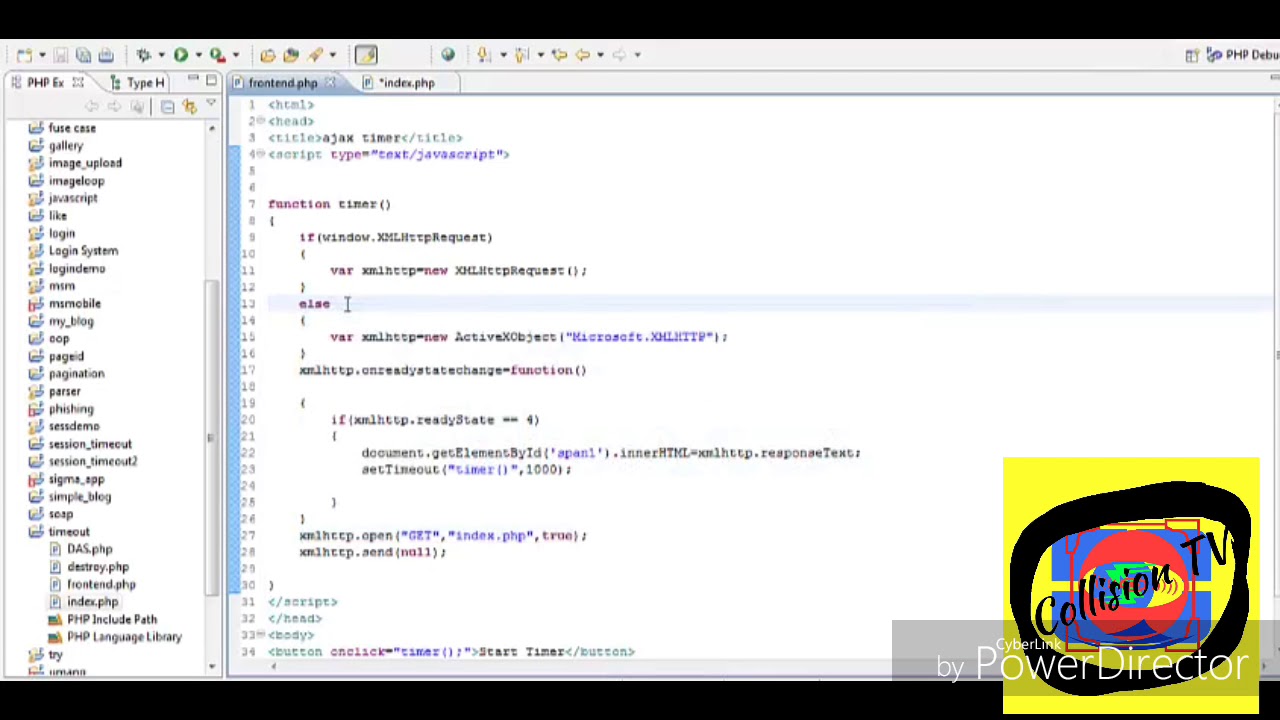Click the green Run button icon
This screenshot has width=1280, height=720.
(x=181, y=55)
